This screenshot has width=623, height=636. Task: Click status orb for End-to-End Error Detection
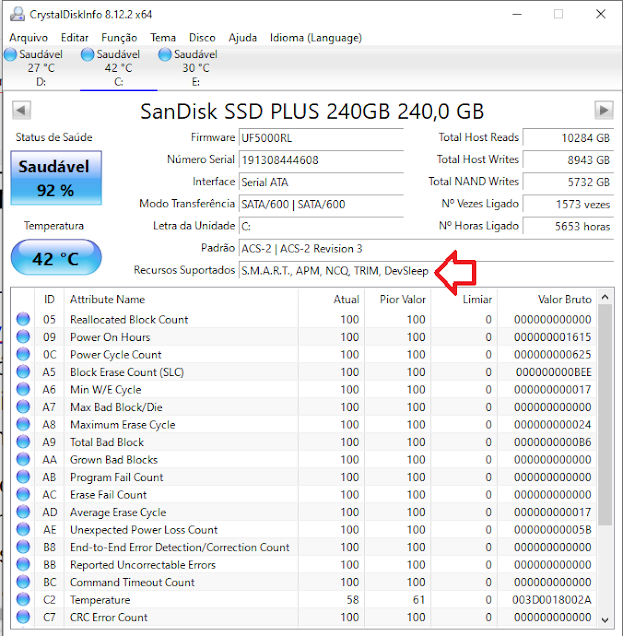pyautogui.click(x=23, y=547)
